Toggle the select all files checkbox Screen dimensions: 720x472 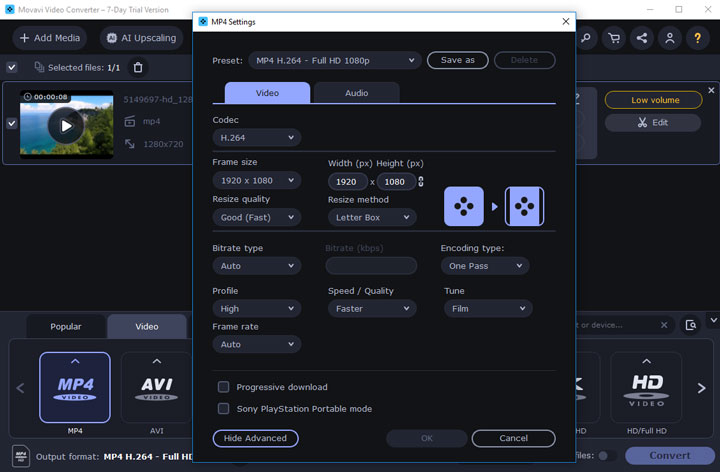(12, 67)
